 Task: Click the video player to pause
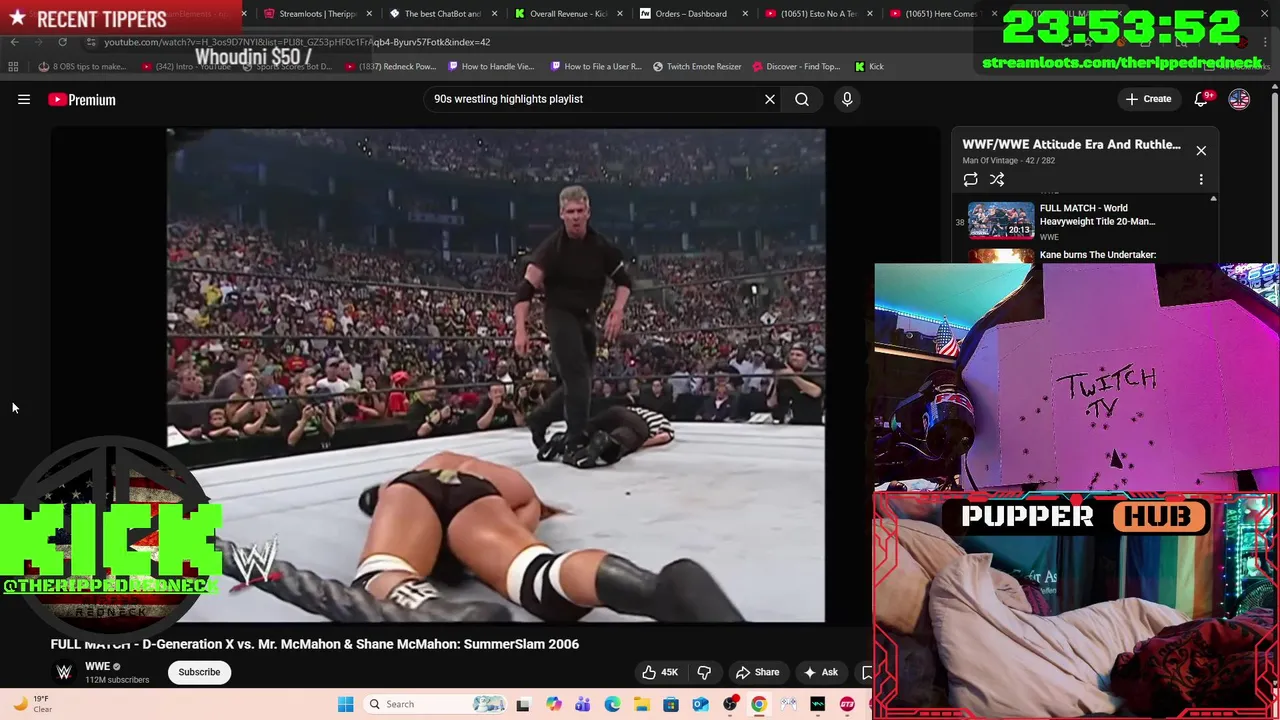pos(496,375)
